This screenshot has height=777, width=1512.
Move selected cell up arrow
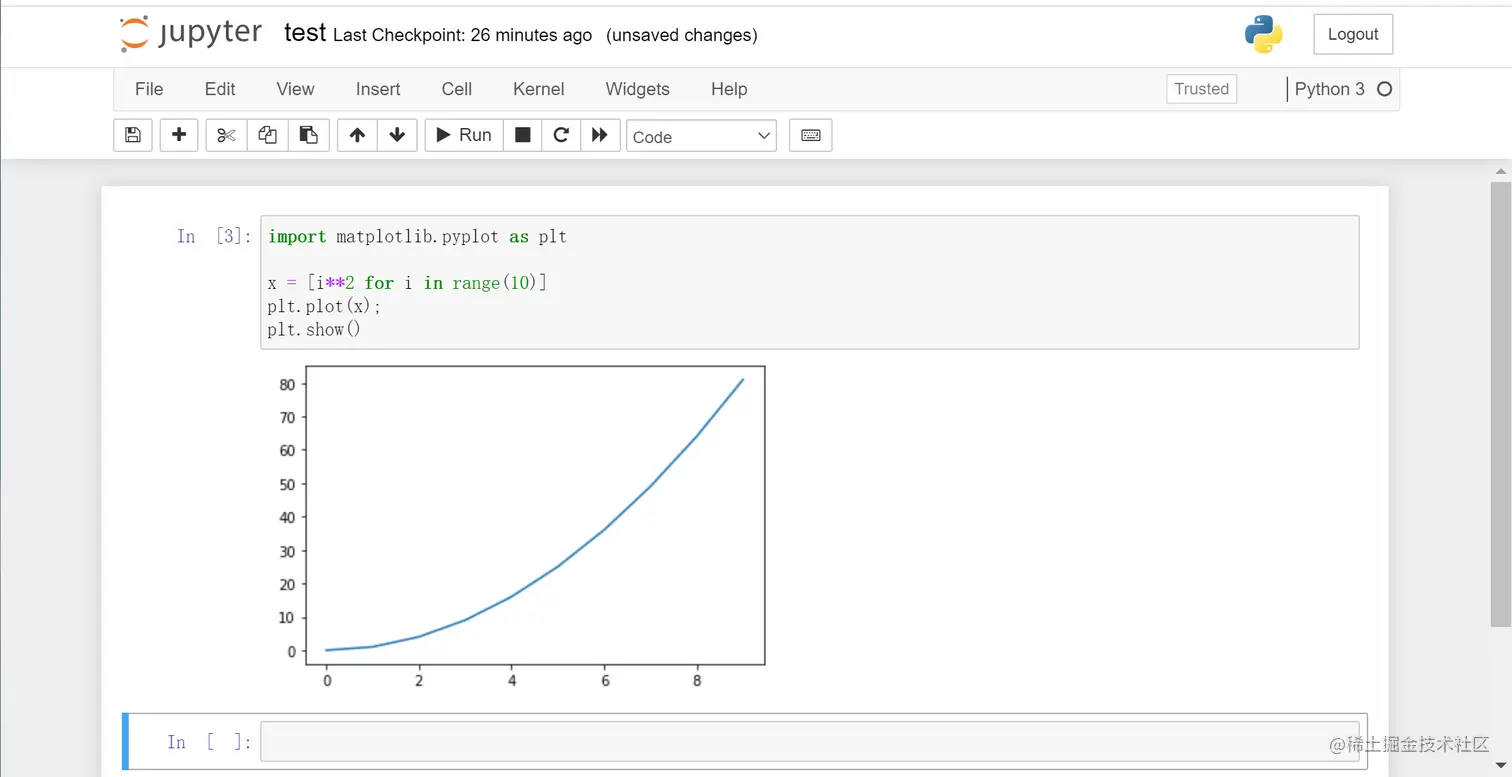click(x=357, y=135)
